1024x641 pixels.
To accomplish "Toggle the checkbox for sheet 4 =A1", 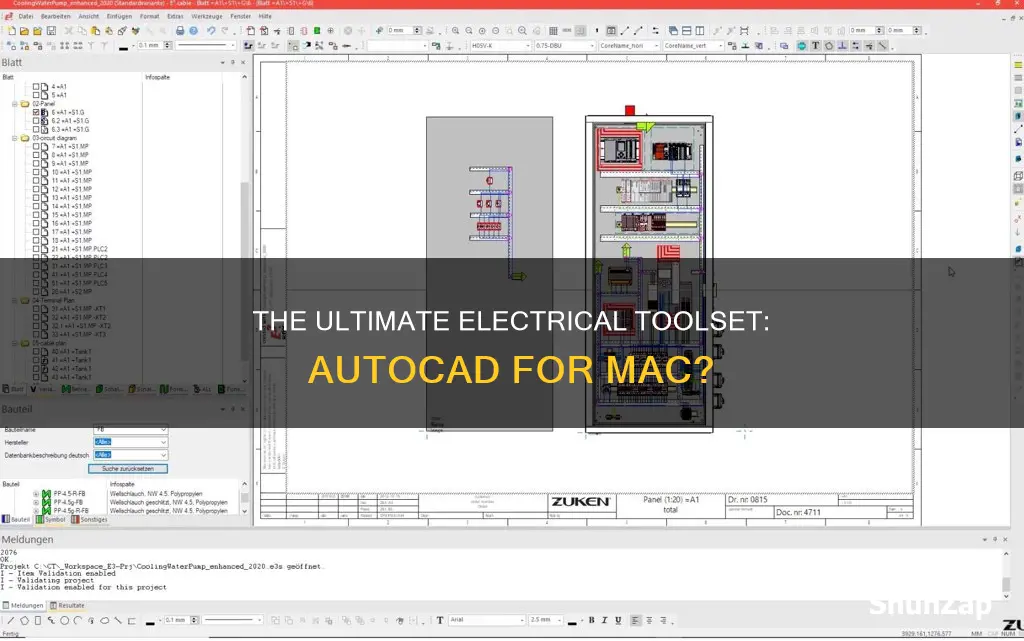I will pos(36,86).
